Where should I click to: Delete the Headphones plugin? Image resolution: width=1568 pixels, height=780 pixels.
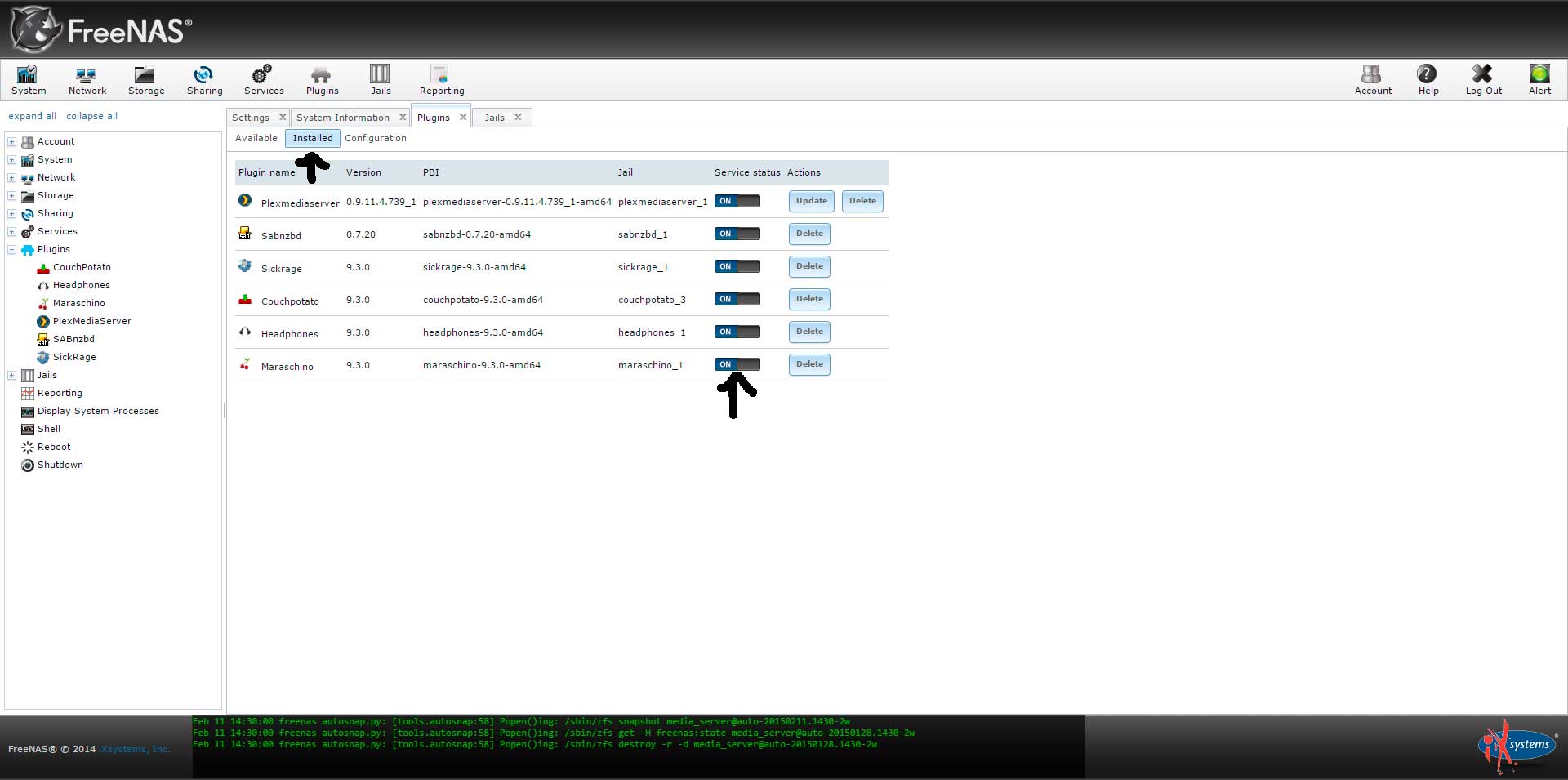(x=809, y=332)
